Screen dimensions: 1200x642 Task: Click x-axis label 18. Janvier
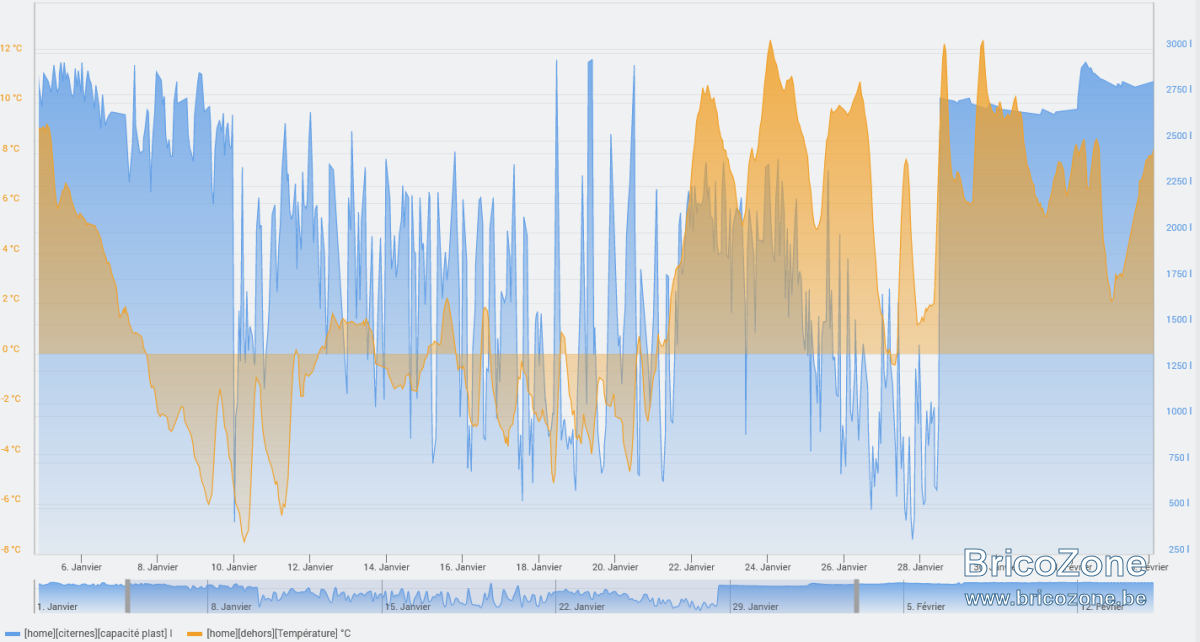pyautogui.click(x=538, y=567)
